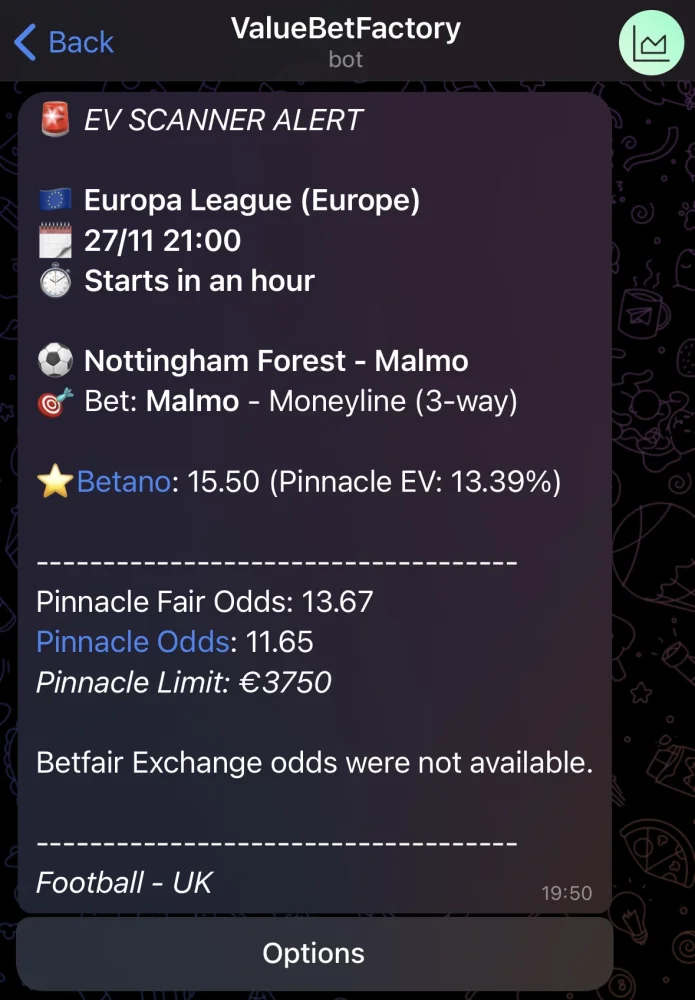695x1000 pixels.
Task: Tap the Football - UK footer text
Action: click(124, 882)
